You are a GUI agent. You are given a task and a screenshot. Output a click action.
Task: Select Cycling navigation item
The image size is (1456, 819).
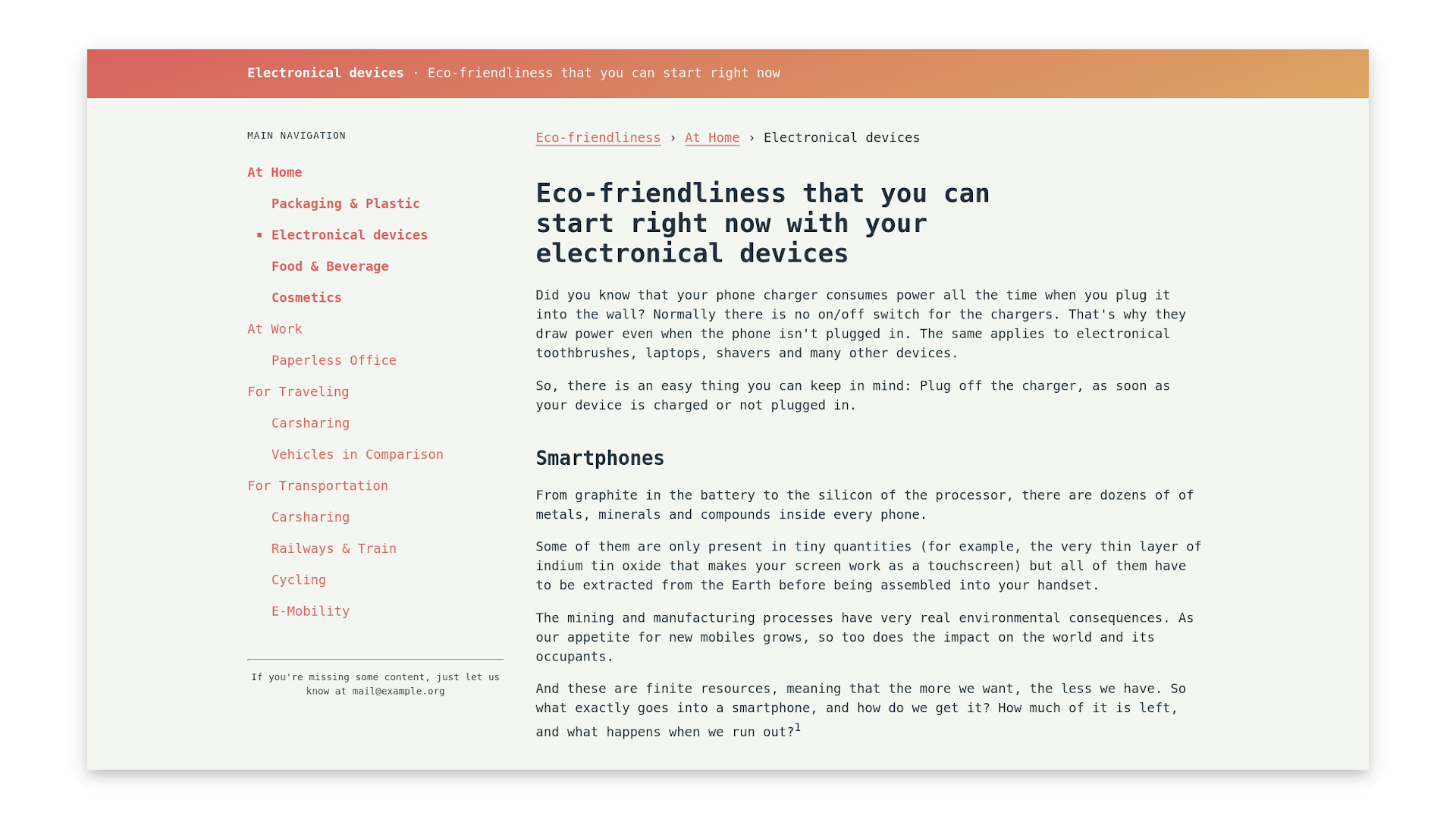(x=298, y=580)
